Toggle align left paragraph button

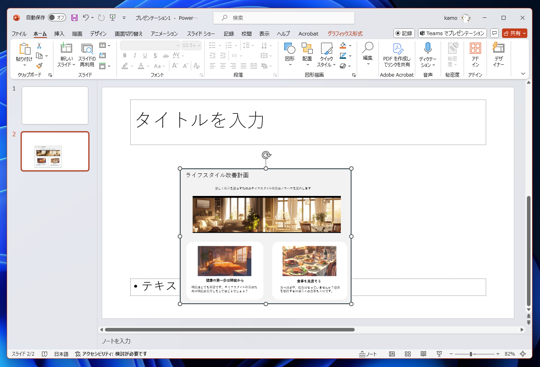212,66
